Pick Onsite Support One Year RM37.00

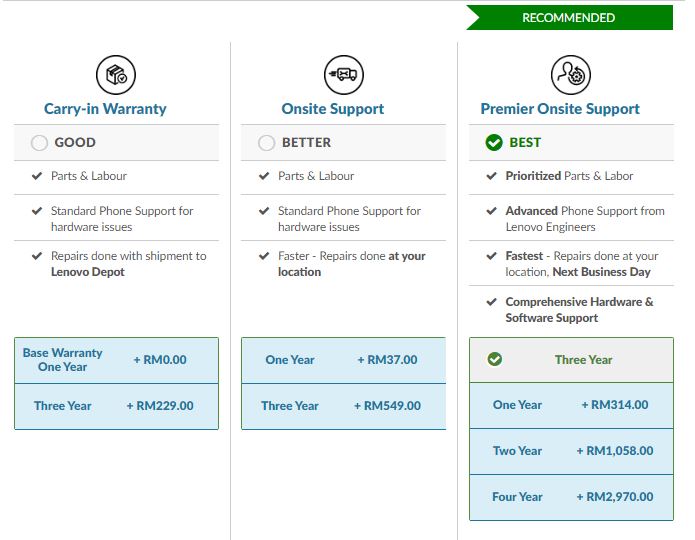point(343,360)
